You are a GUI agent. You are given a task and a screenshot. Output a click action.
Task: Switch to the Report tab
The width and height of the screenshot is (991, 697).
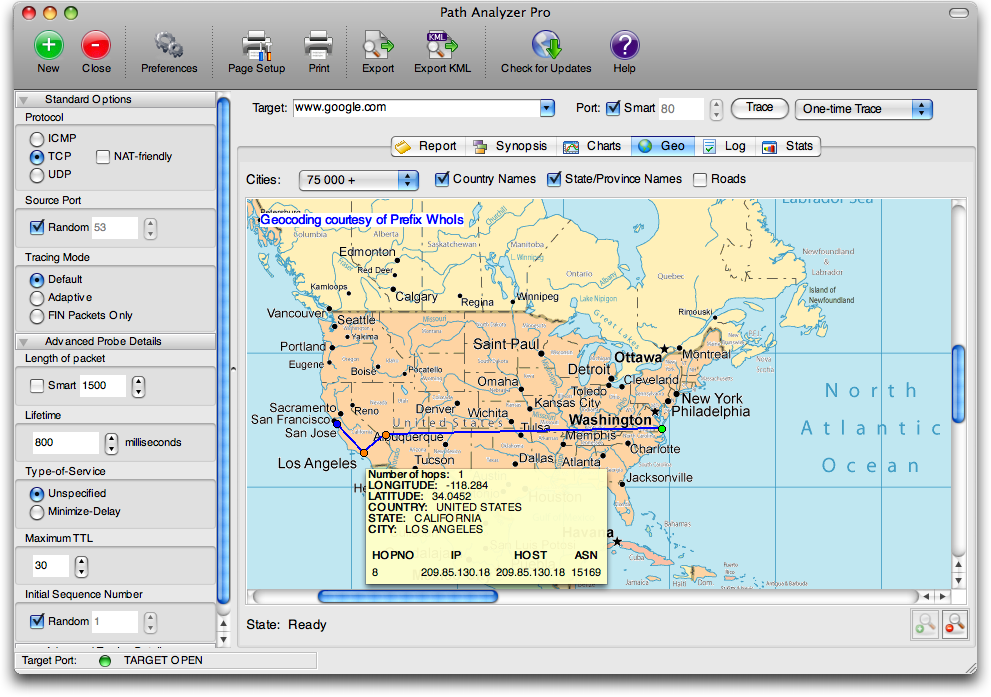coord(429,146)
